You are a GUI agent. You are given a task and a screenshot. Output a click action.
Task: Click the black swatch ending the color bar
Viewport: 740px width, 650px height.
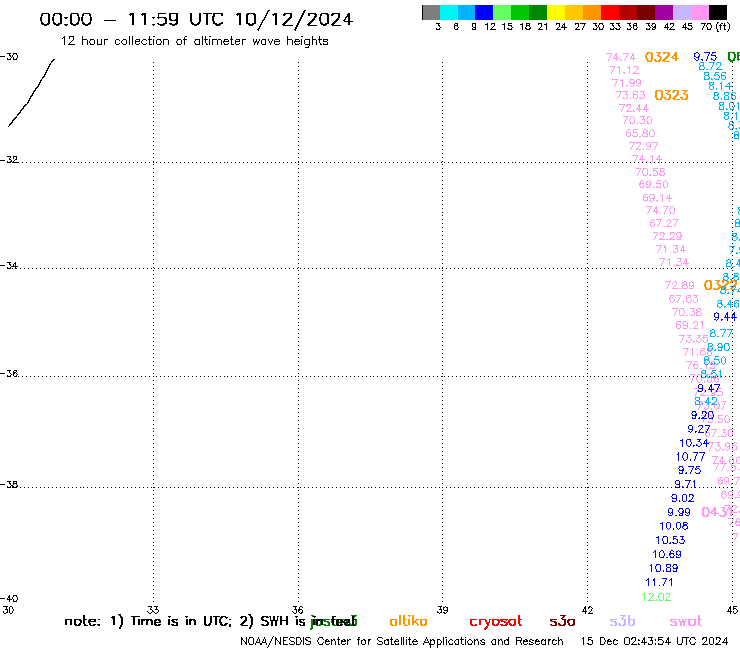tap(718, 12)
